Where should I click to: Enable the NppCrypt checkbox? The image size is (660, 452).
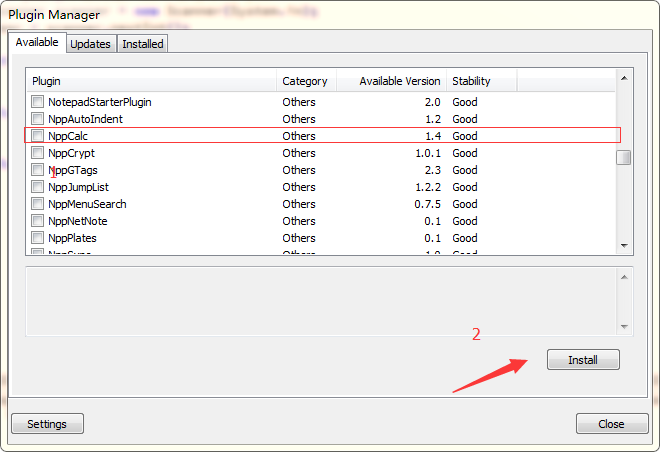(x=37, y=152)
